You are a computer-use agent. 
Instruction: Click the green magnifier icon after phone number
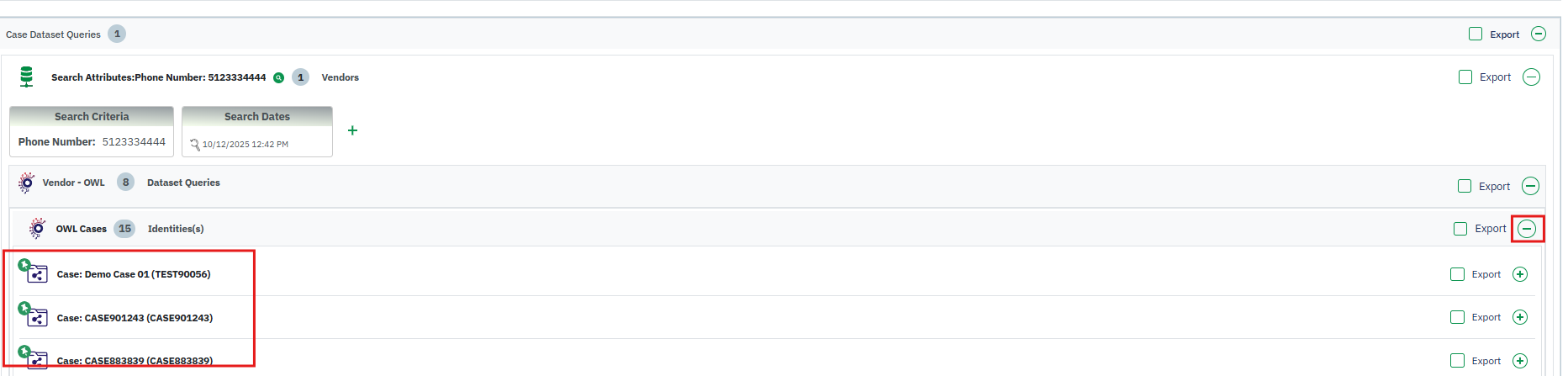coord(278,77)
